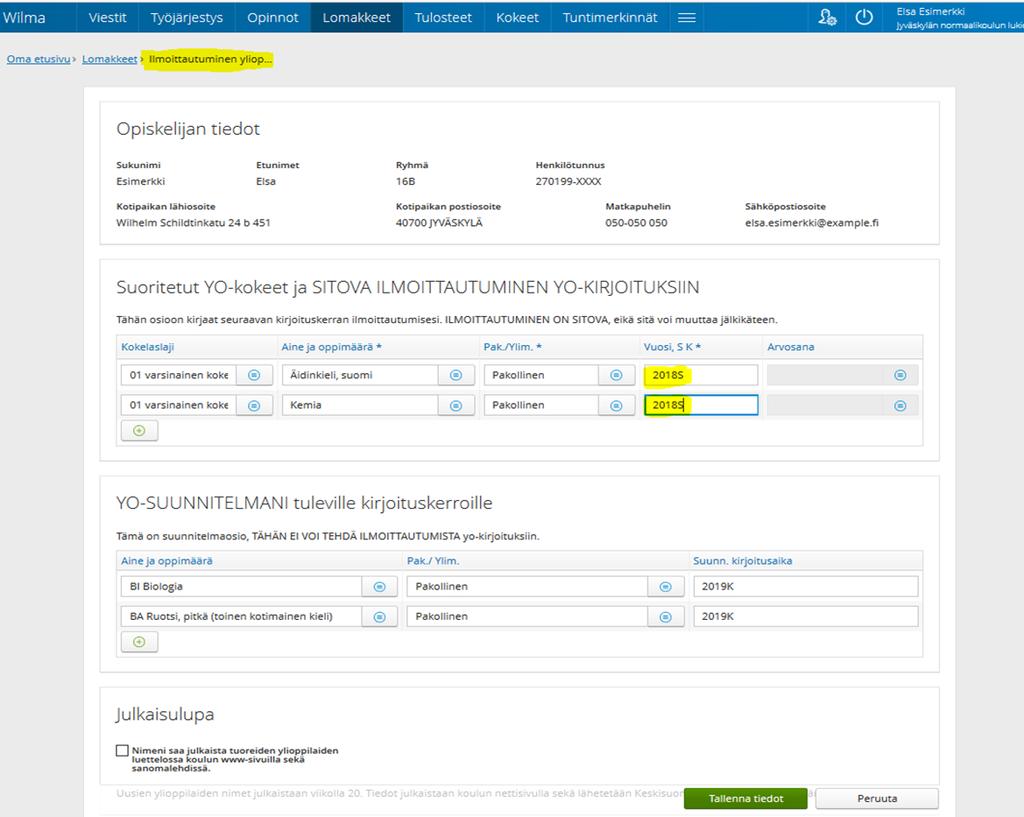Screen dimensions: 1024x817
Task: Open the Opinnot menu
Action: (x=272, y=18)
